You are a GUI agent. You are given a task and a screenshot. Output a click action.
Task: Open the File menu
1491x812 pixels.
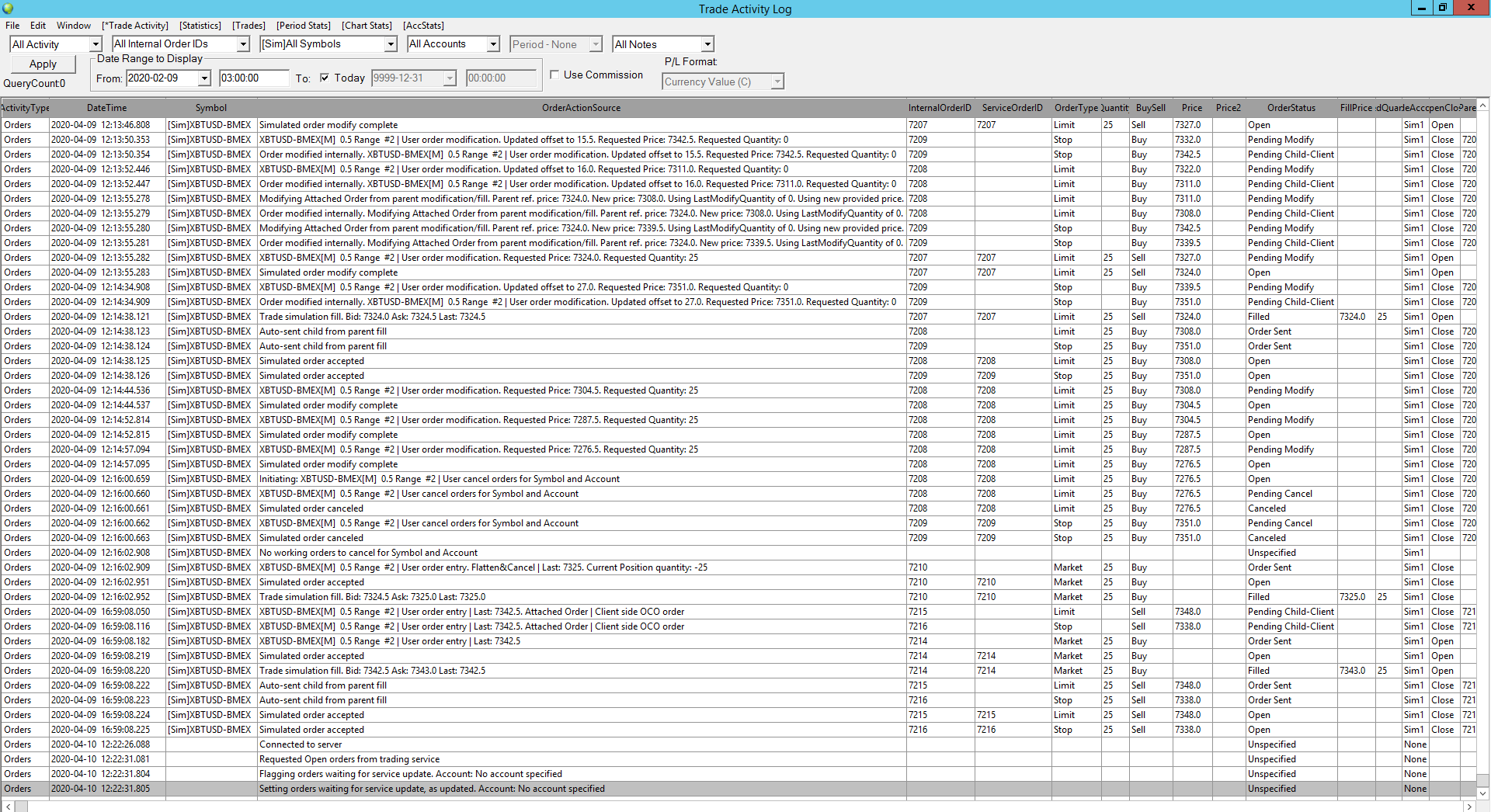12,26
